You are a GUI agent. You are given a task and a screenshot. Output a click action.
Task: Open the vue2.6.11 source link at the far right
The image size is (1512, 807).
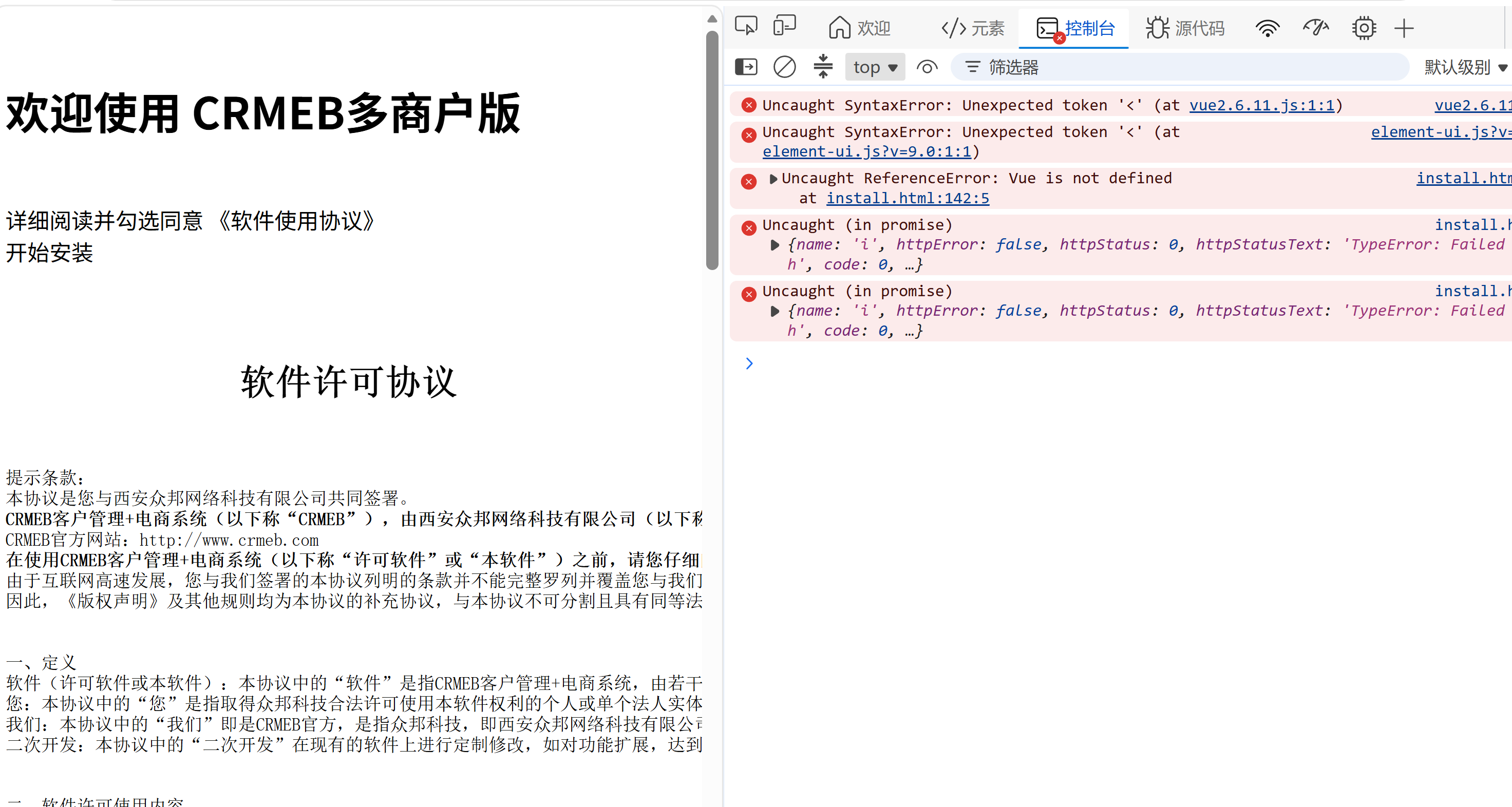[x=1472, y=105]
